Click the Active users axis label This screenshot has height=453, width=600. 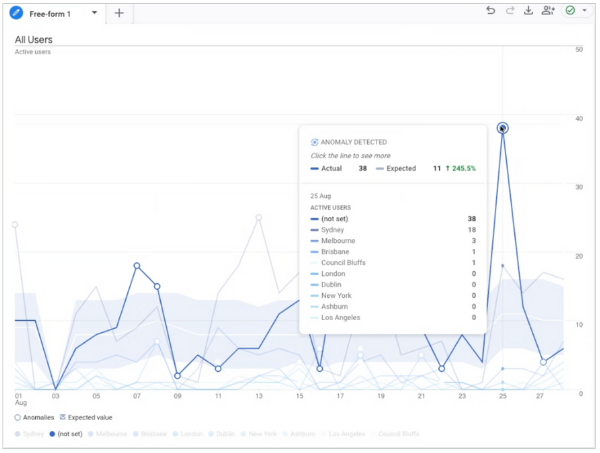point(33,52)
